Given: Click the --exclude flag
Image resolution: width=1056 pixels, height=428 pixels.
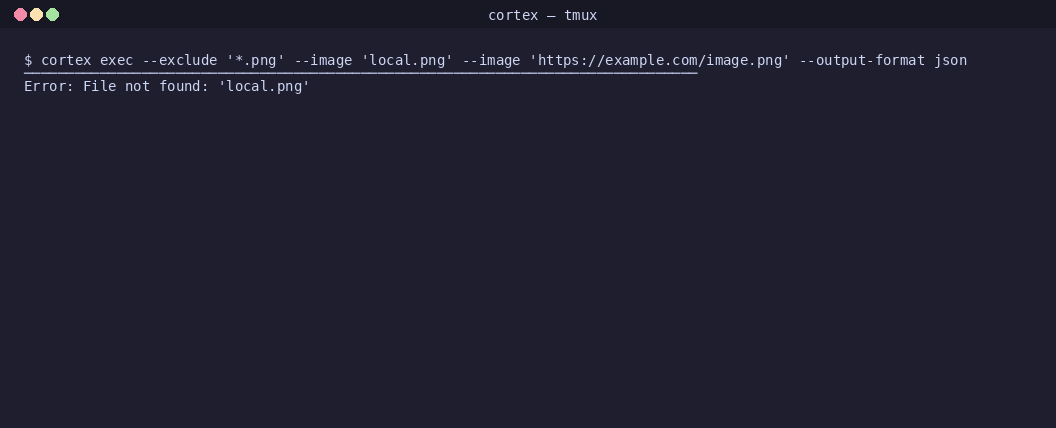Looking at the screenshot, I should click(180, 60).
